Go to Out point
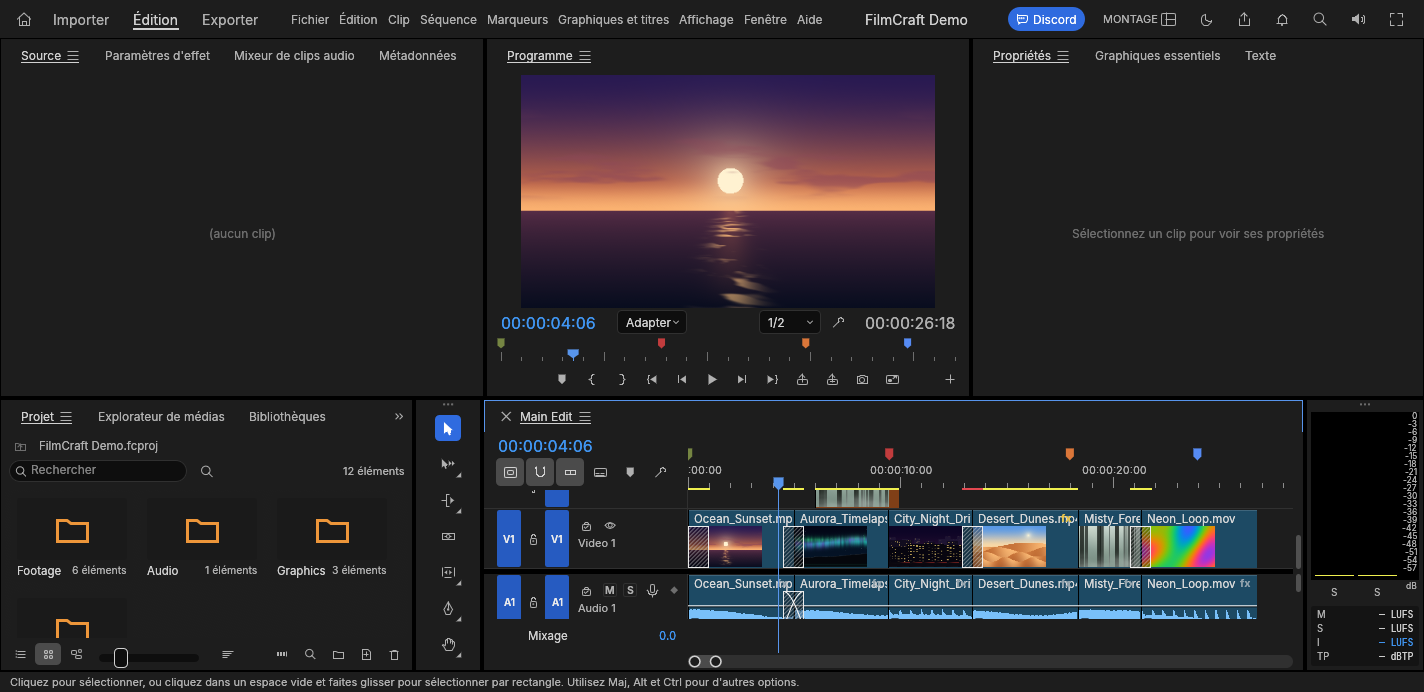The width and height of the screenshot is (1424, 692). 772,380
